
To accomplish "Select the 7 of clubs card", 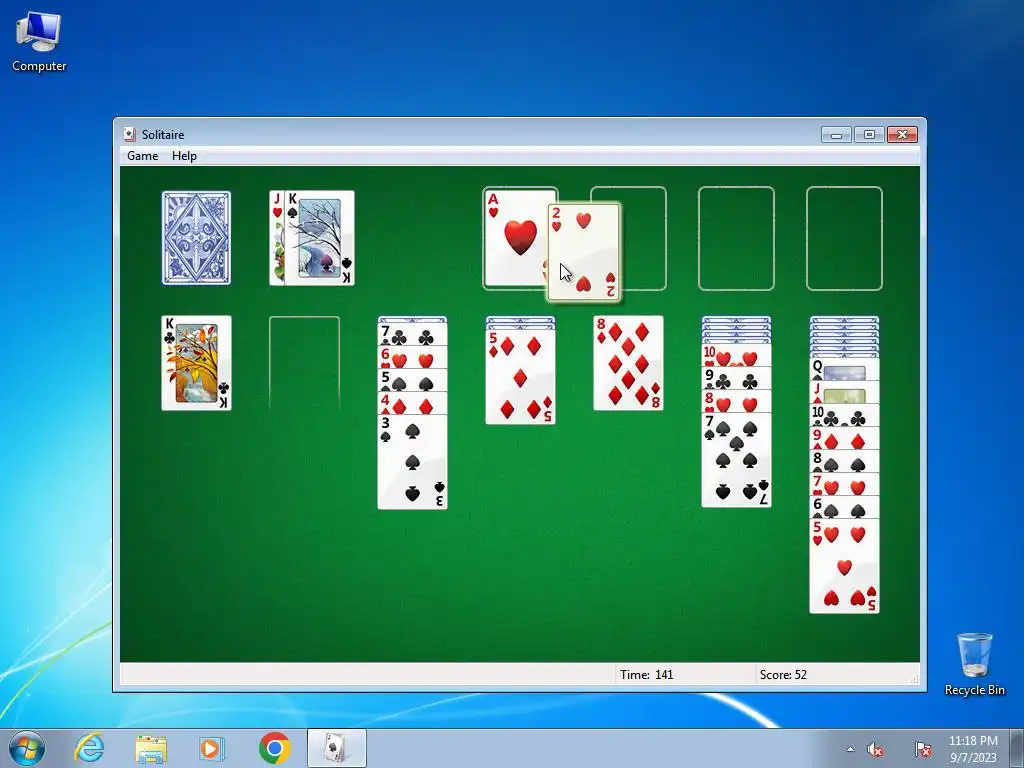I will (412, 334).
